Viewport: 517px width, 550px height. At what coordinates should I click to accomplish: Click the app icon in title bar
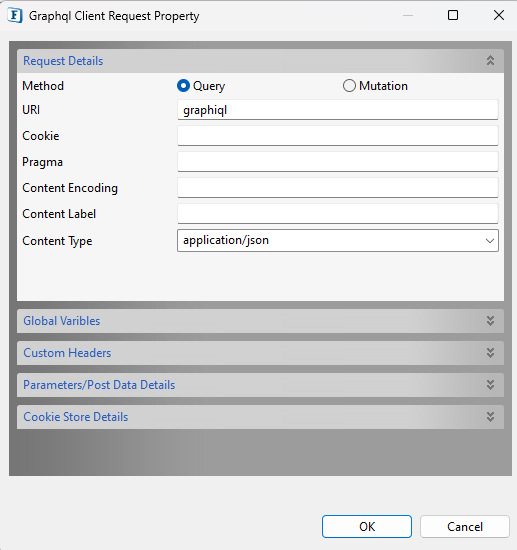[15, 16]
